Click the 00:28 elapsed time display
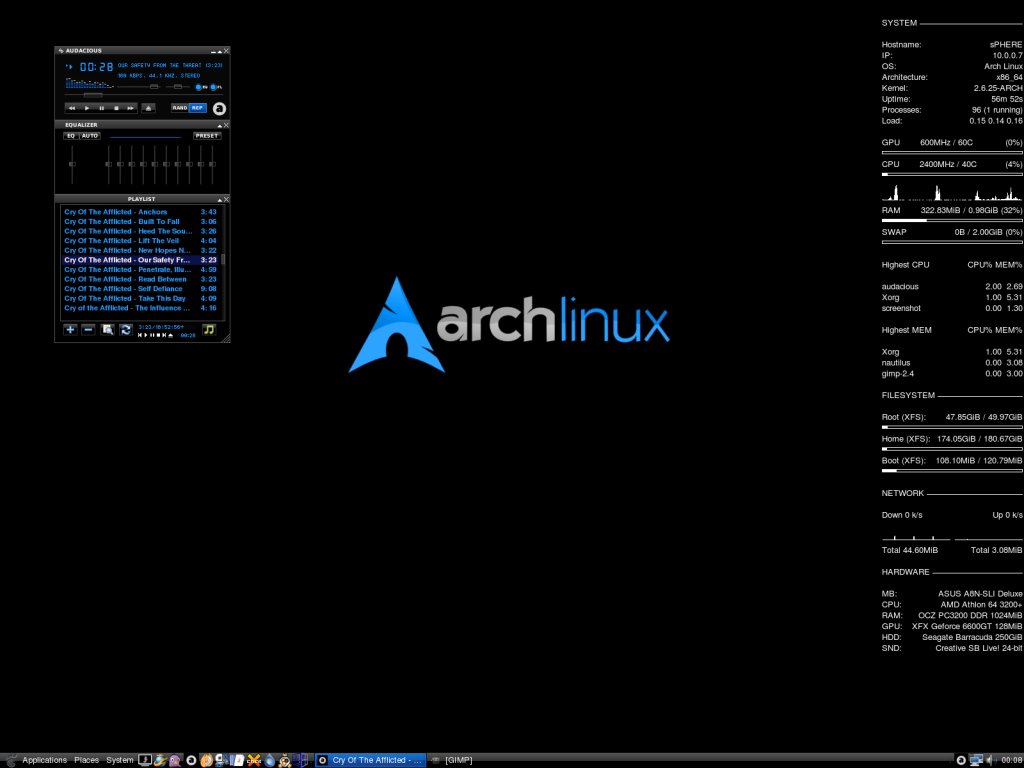1024x768 pixels. 96,67
